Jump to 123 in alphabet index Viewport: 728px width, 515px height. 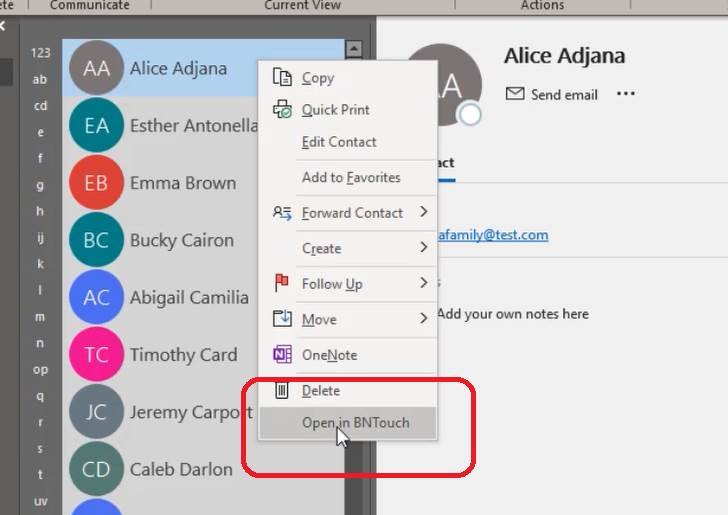coord(40,53)
